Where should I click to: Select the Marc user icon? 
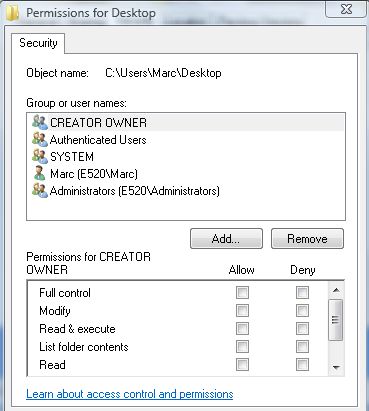[x=40, y=173]
